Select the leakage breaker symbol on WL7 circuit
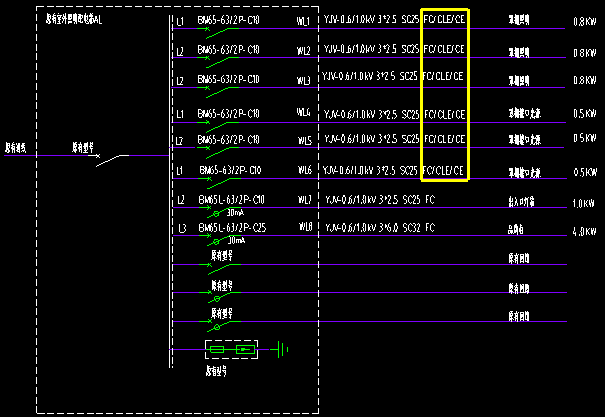 coord(220,212)
